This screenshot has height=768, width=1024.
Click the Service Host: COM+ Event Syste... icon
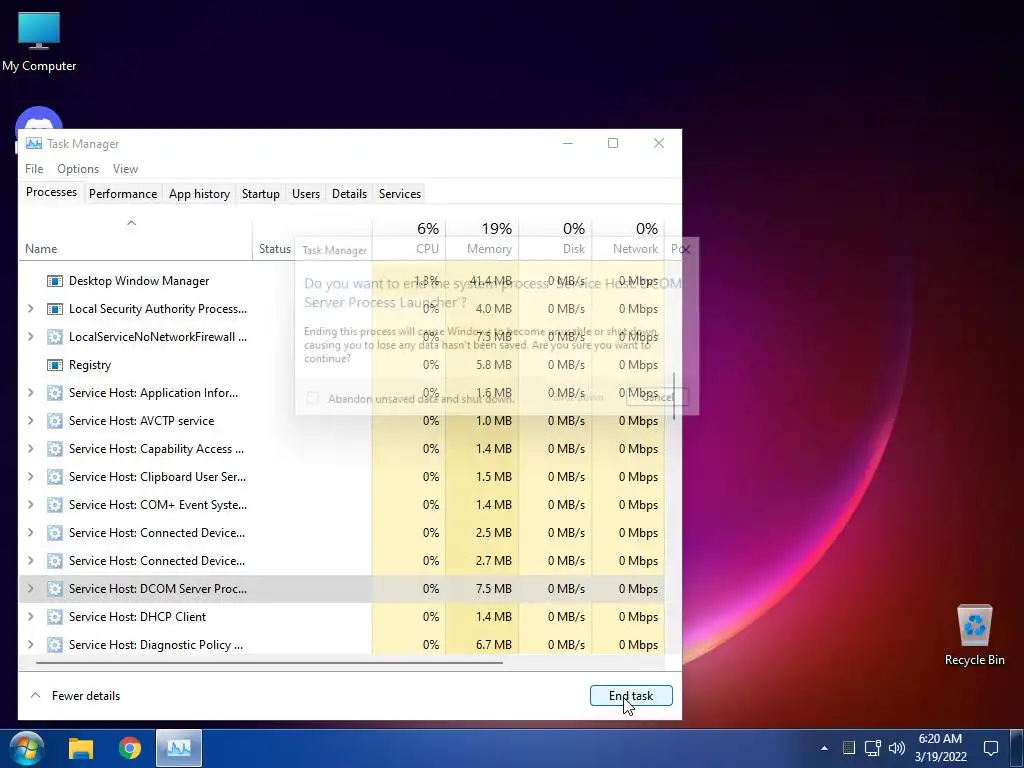pos(55,505)
